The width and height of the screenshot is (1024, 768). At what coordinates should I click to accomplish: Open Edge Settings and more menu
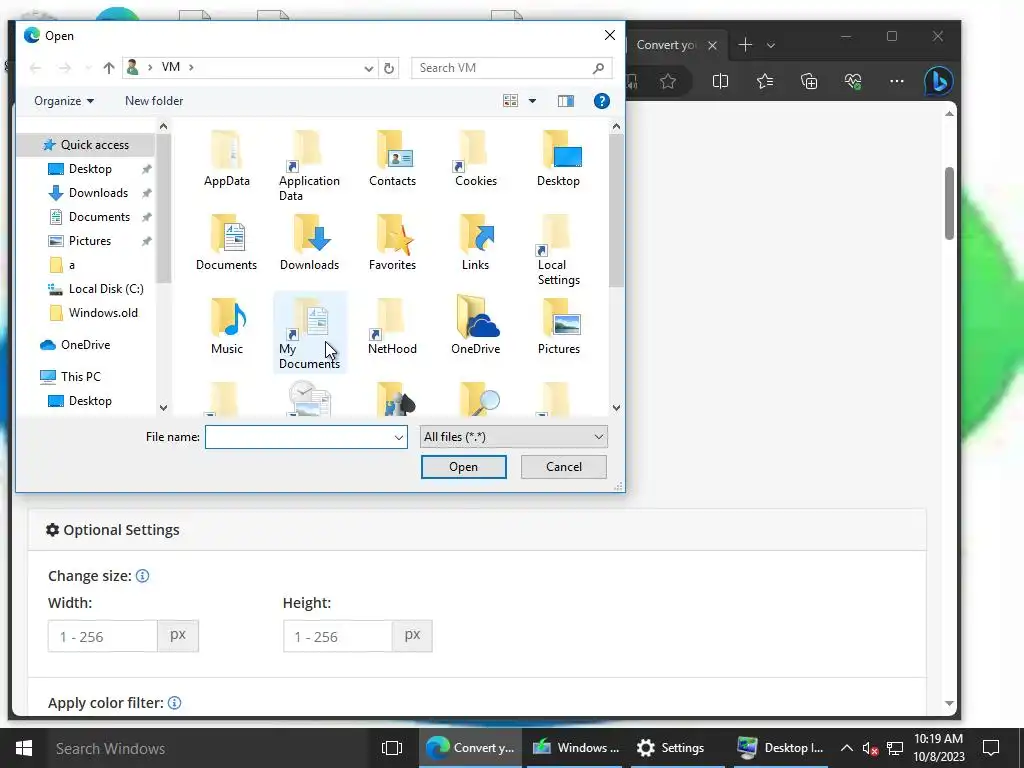[x=897, y=82]
